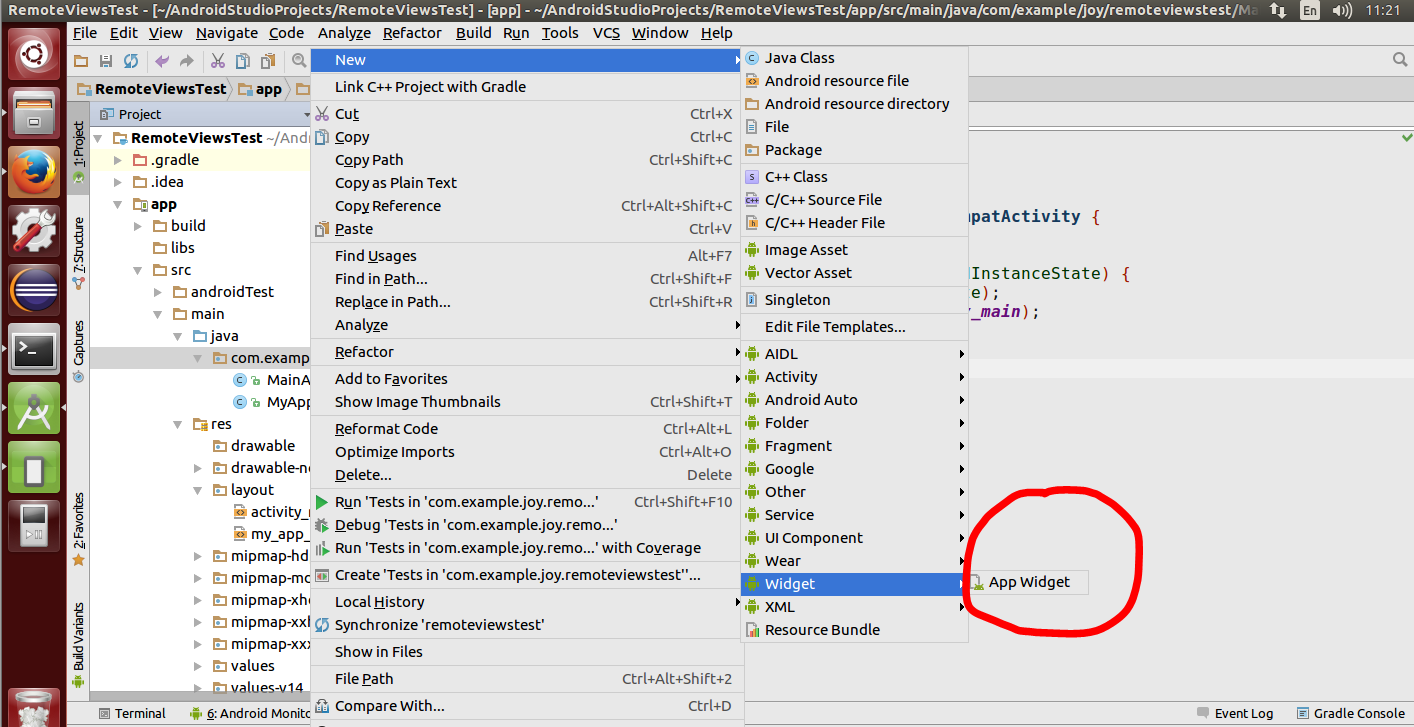Click the Open folder toolbar icon

pos(81,61)
